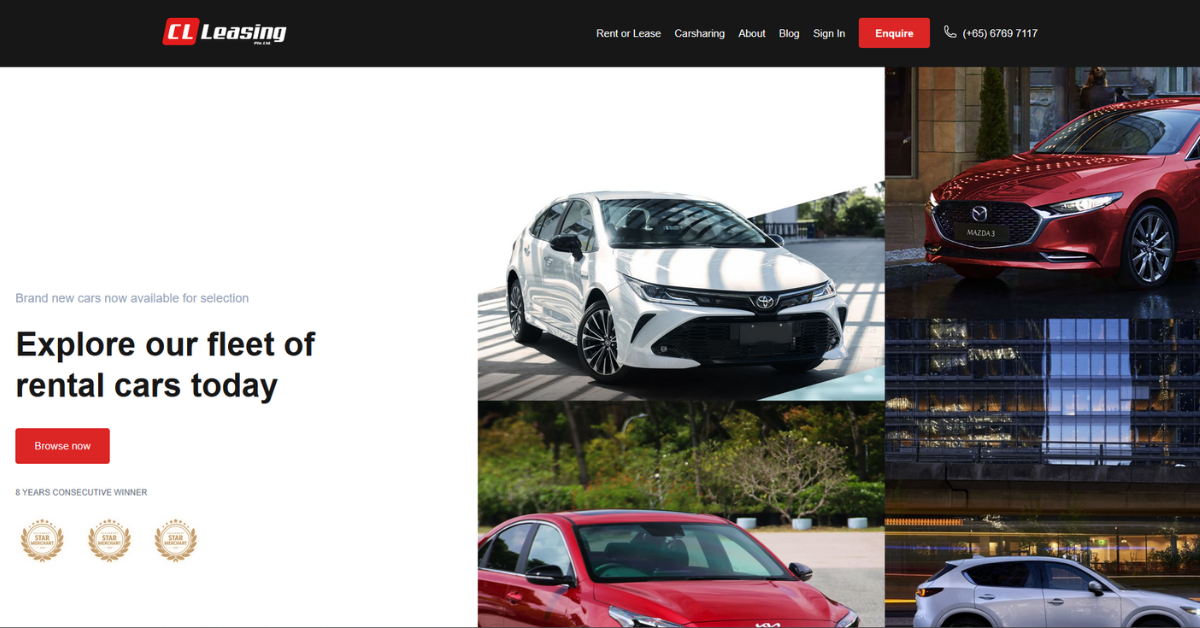Click the red Enquire button
This screenshot has width=1200, height=628.
(x=894, y=33)
